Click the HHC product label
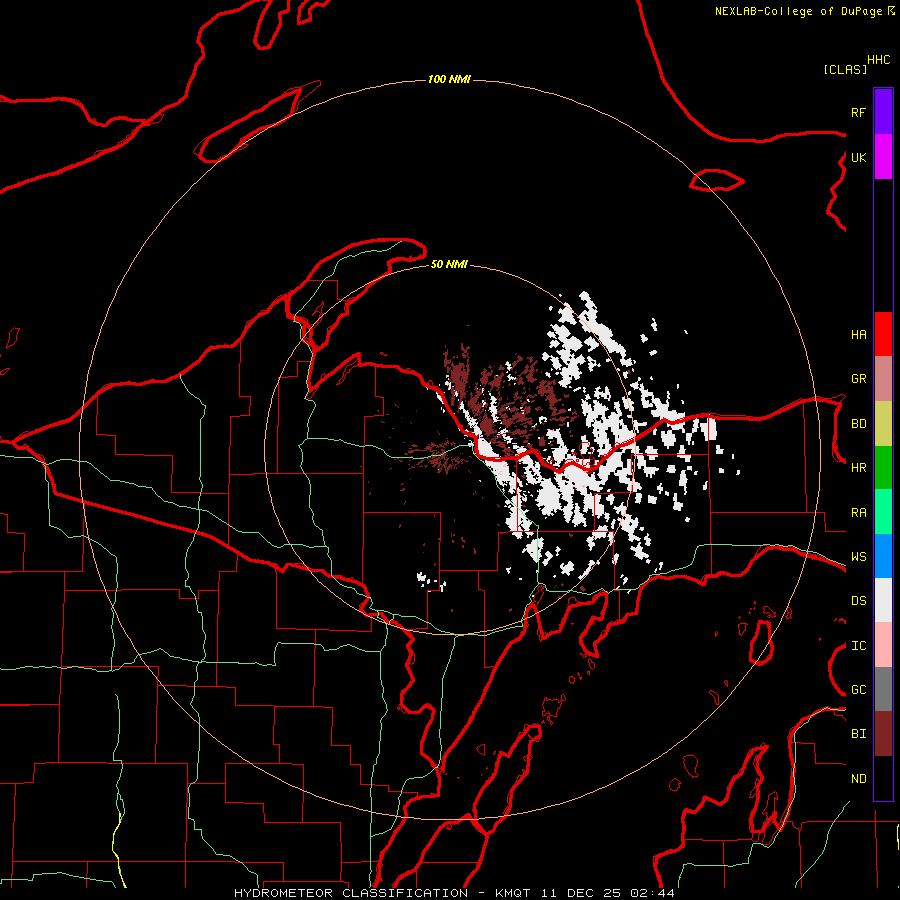900x900 pixels. 878,60
